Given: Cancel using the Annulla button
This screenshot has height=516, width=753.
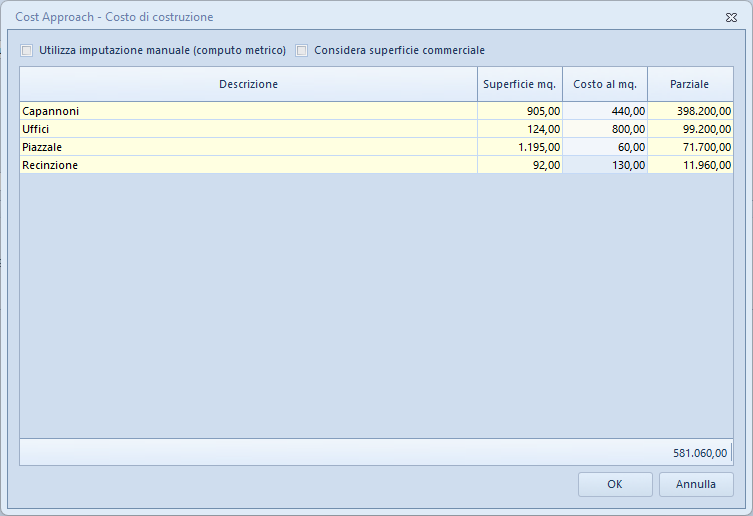Looking at the screenshot, I should tap(696, 484).
